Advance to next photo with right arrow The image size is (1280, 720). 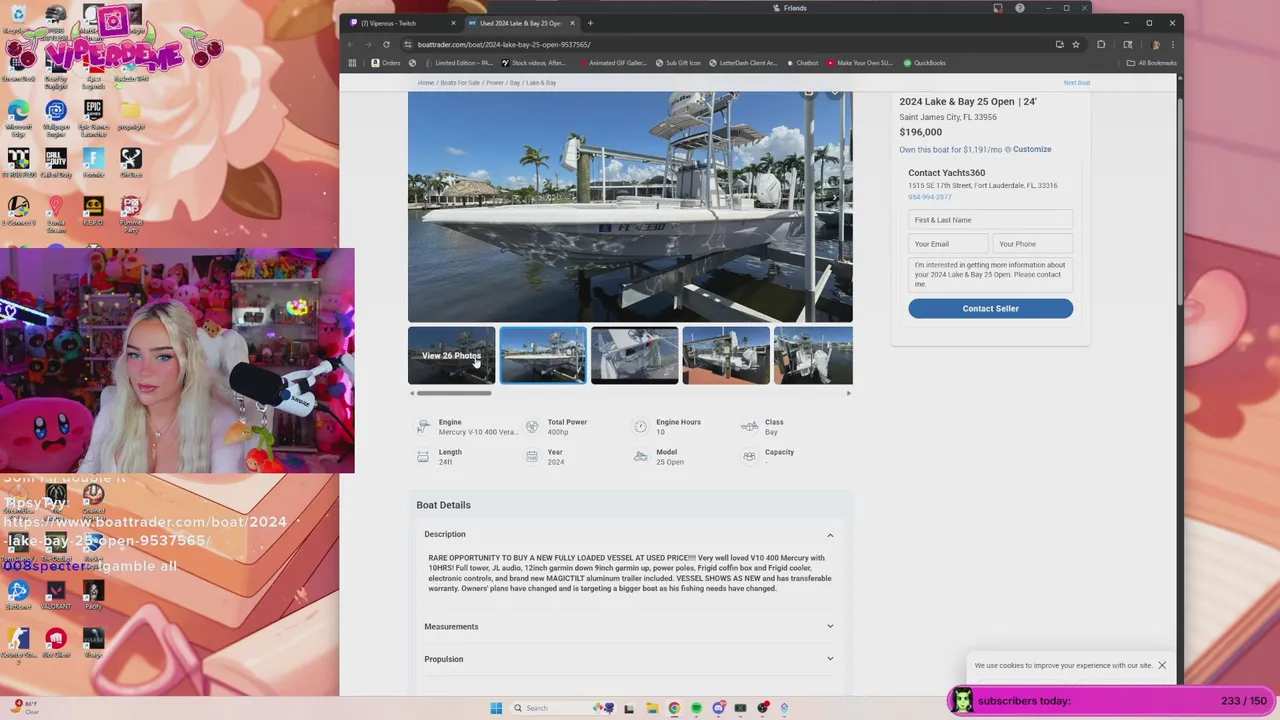pyautogui.click(x=836, y=198)
